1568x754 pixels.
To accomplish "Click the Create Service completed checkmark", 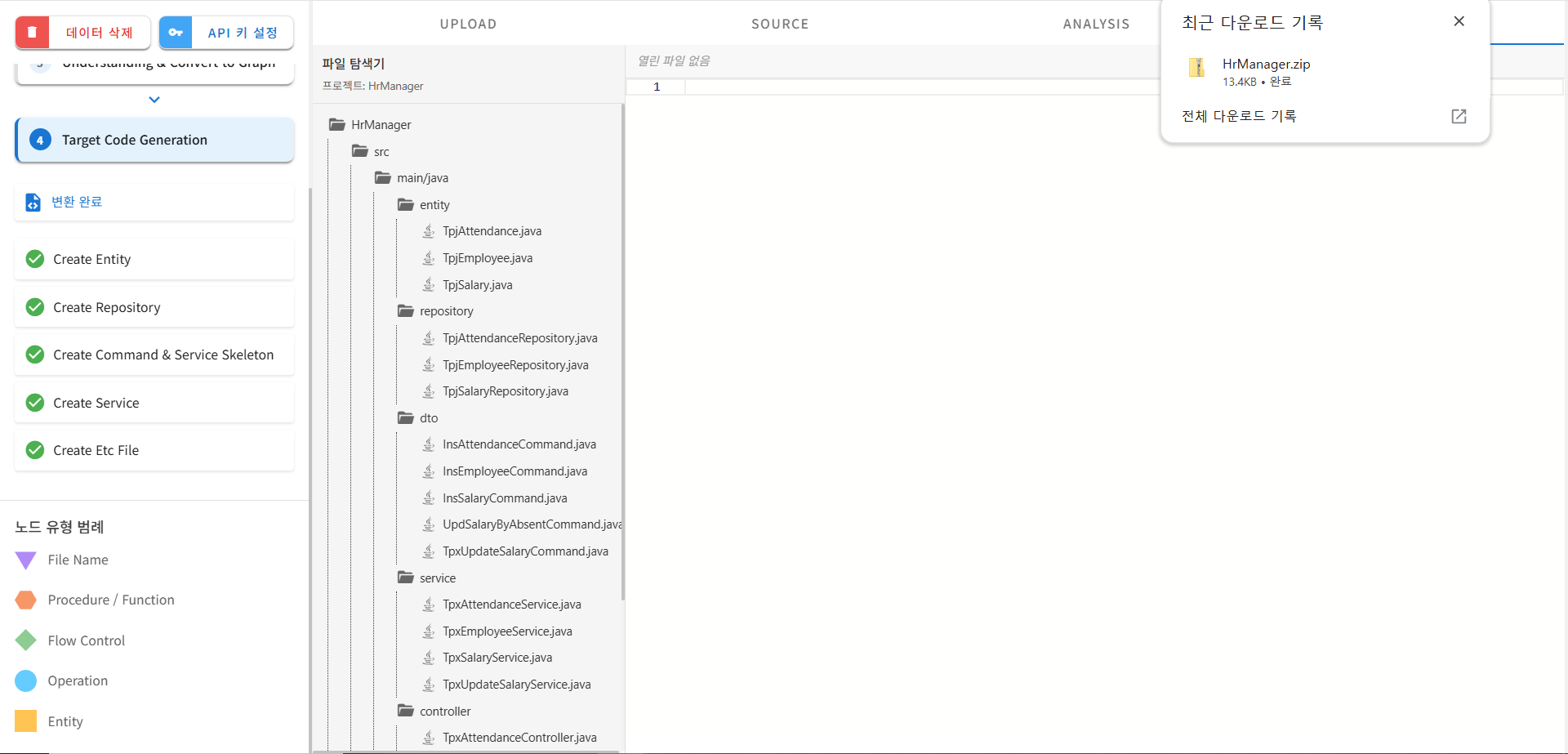I will pos(35,403).
